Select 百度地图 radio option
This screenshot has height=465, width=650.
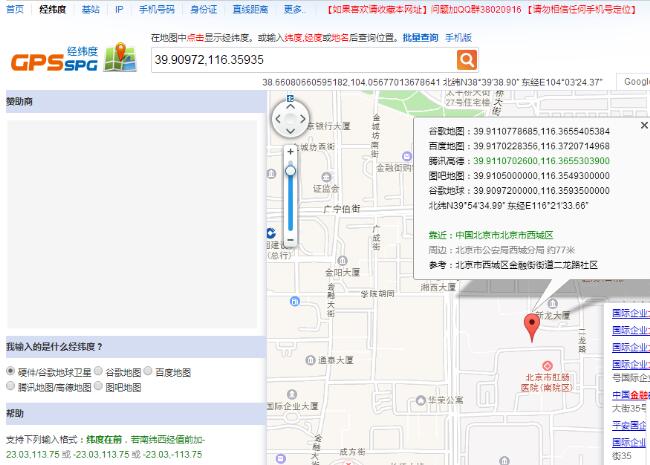148,371
